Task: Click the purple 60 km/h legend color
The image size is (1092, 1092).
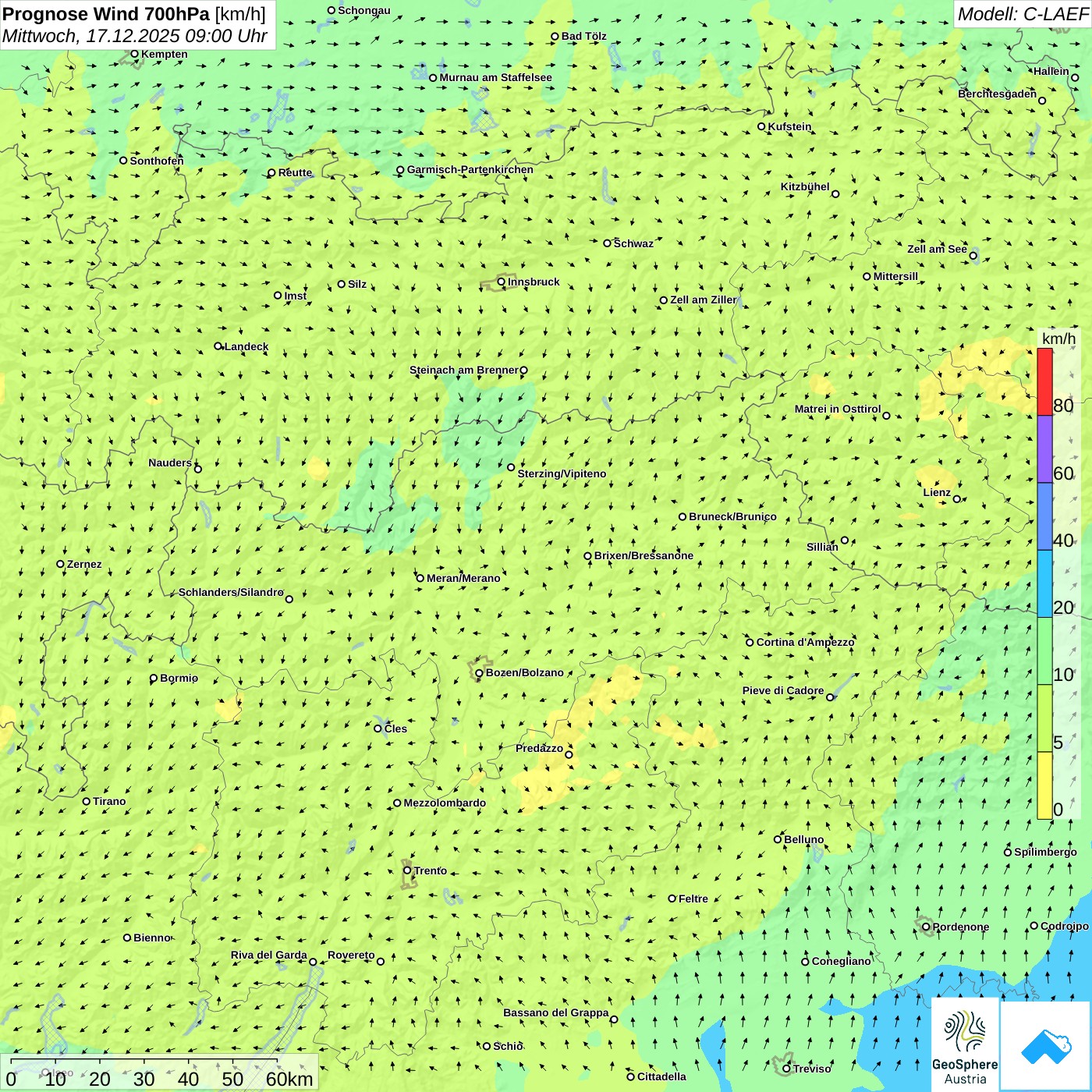Action: pos(1044,449)
